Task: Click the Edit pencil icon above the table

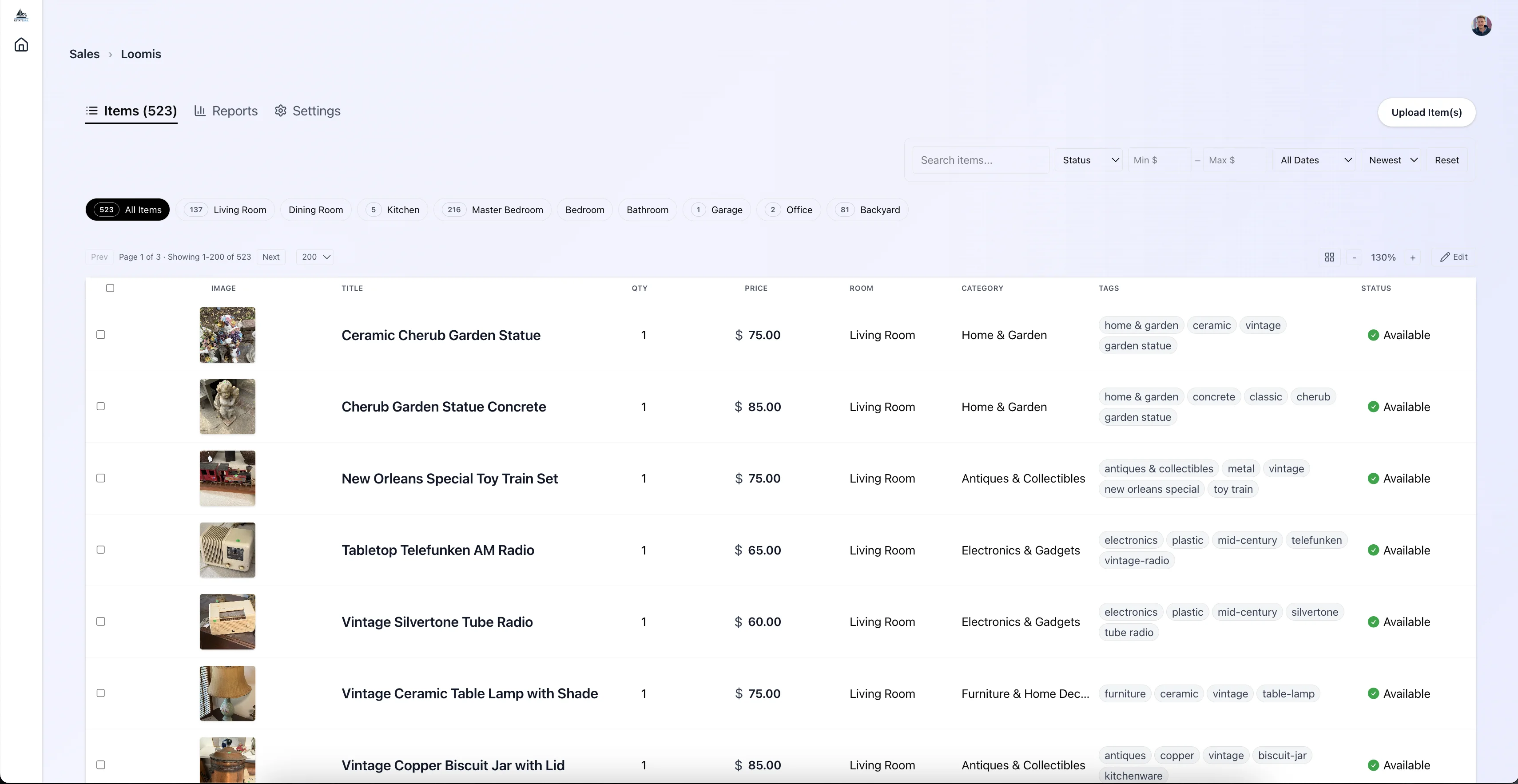Action: (1454, 257)
